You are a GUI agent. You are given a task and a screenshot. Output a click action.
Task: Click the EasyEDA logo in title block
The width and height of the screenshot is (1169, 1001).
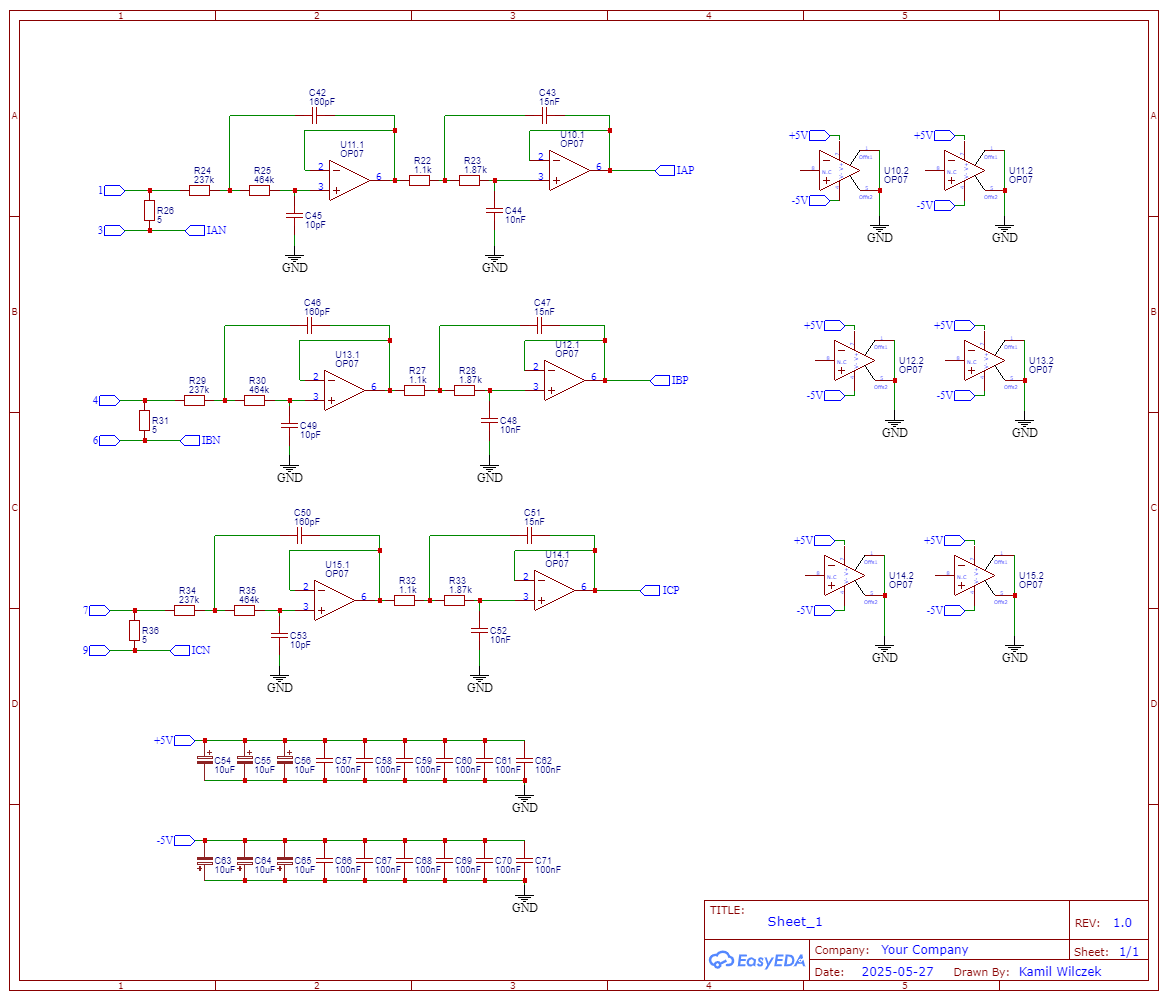click(x=757, y=960)
